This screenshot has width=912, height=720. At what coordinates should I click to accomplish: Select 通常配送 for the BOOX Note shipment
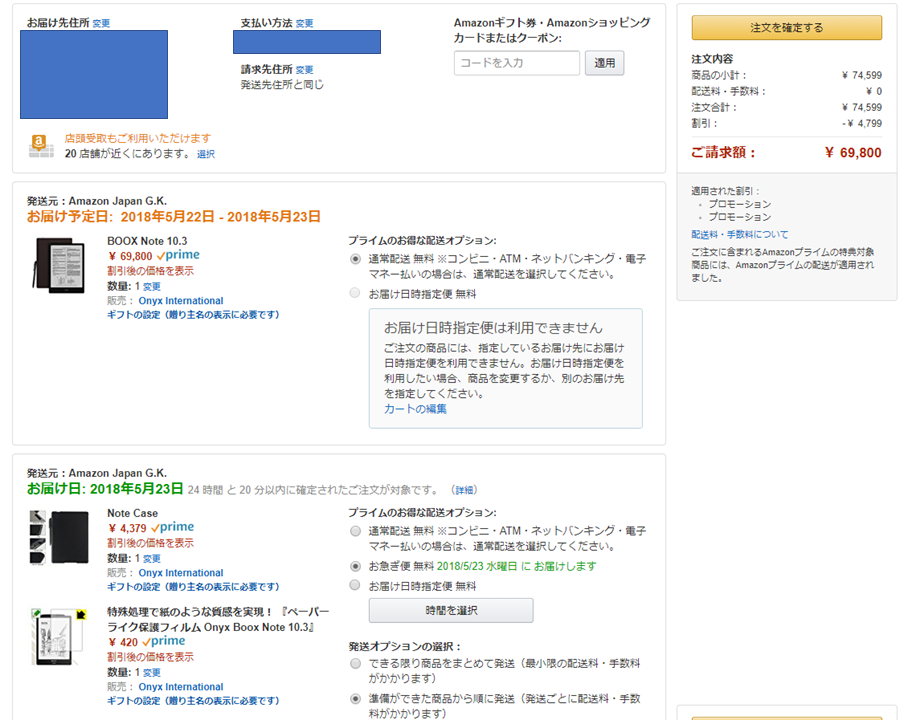355,259
